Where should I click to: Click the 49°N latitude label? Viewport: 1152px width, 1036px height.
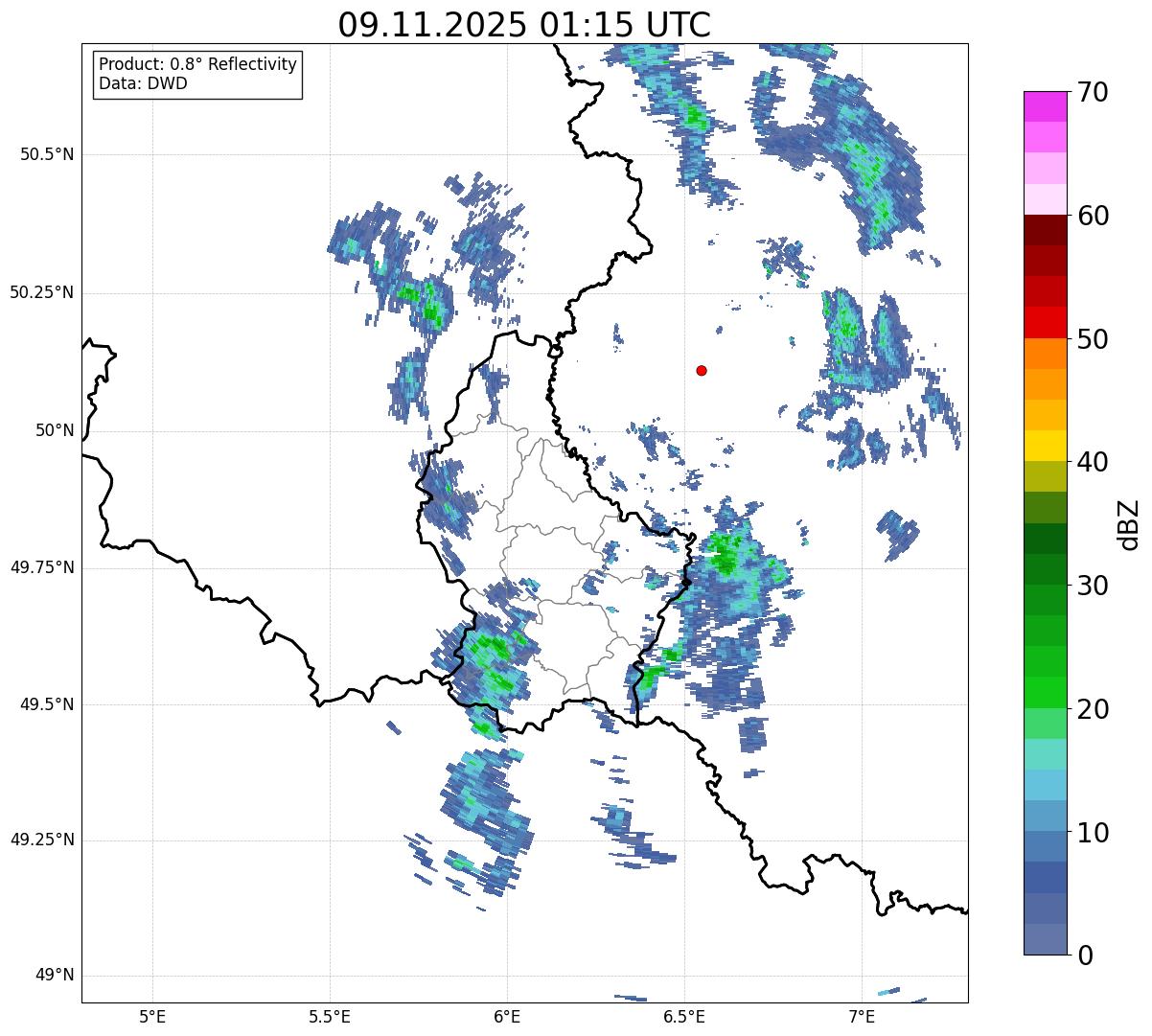click(x=55, y=976)
